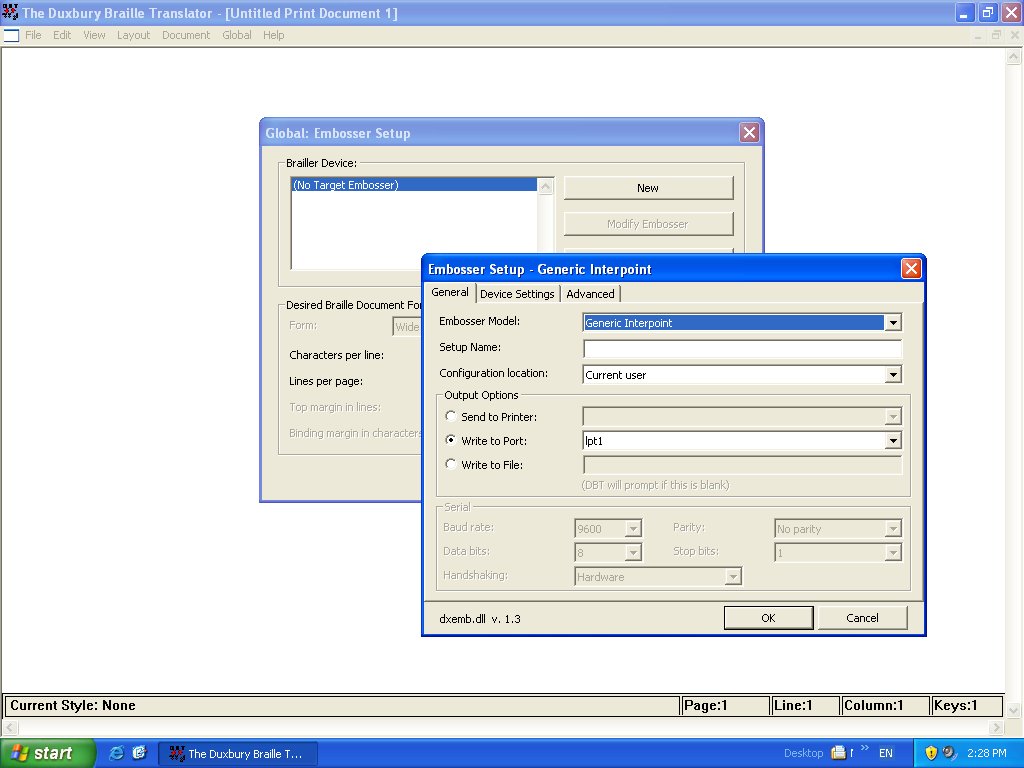The image size is (1024, 768).
Task: Click the tray icon next to the clock
Action: point(950,753)
